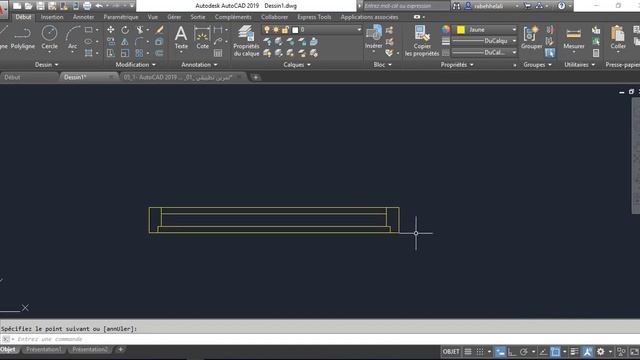Click the Print icon in quick access toolbar
The height and width of the screenshot is (360, 640).
(87, 6)
